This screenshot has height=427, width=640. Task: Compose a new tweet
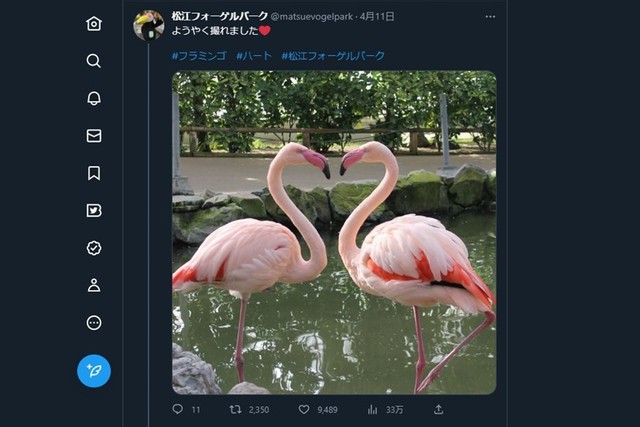[94, 371]
